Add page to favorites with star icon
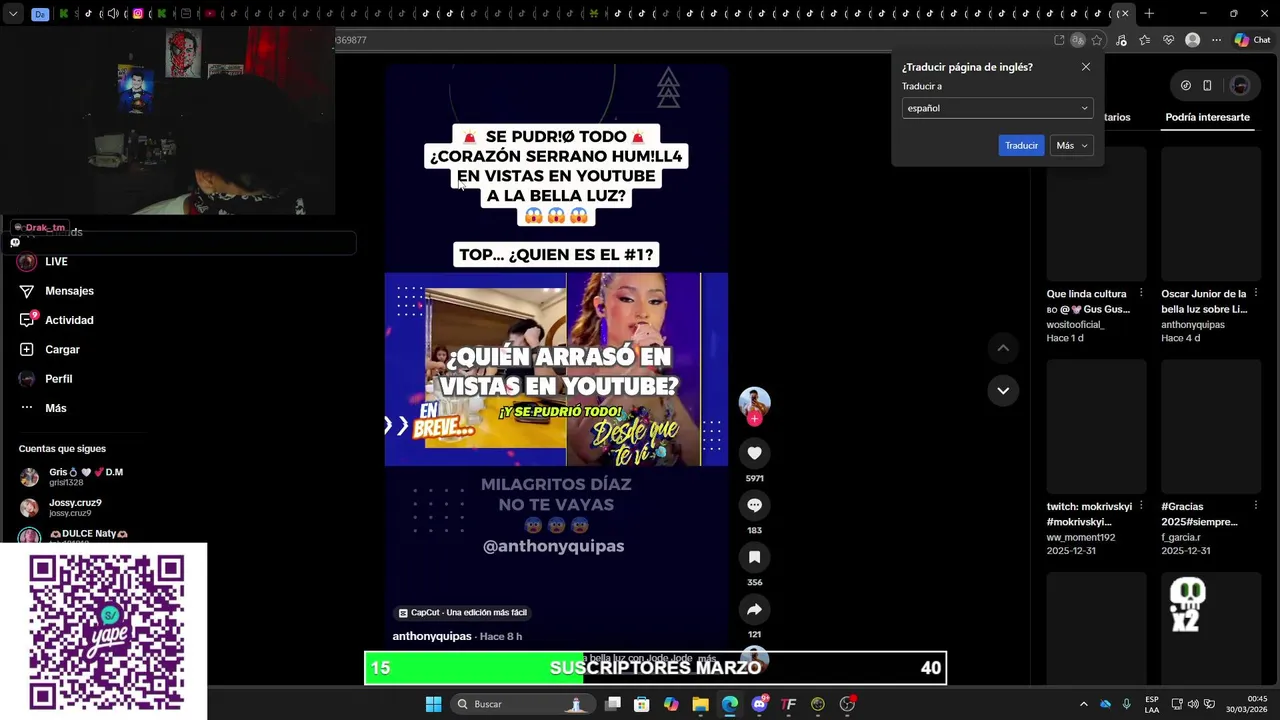The width and height of the screenshot is (1280, 720). (x=1097, y=40)
